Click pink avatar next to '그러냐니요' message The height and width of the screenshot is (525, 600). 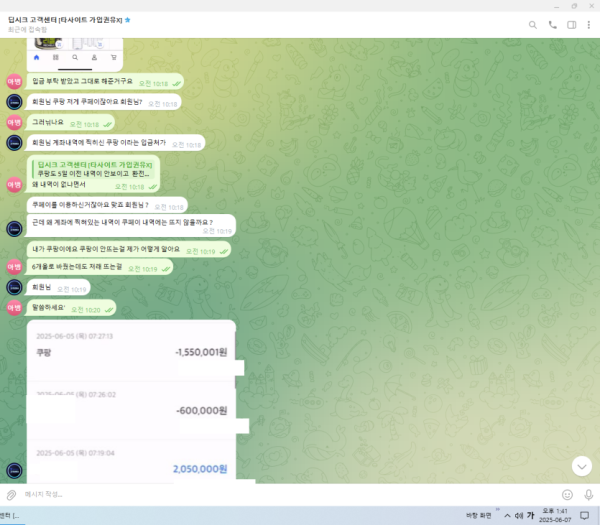[14, 122]
